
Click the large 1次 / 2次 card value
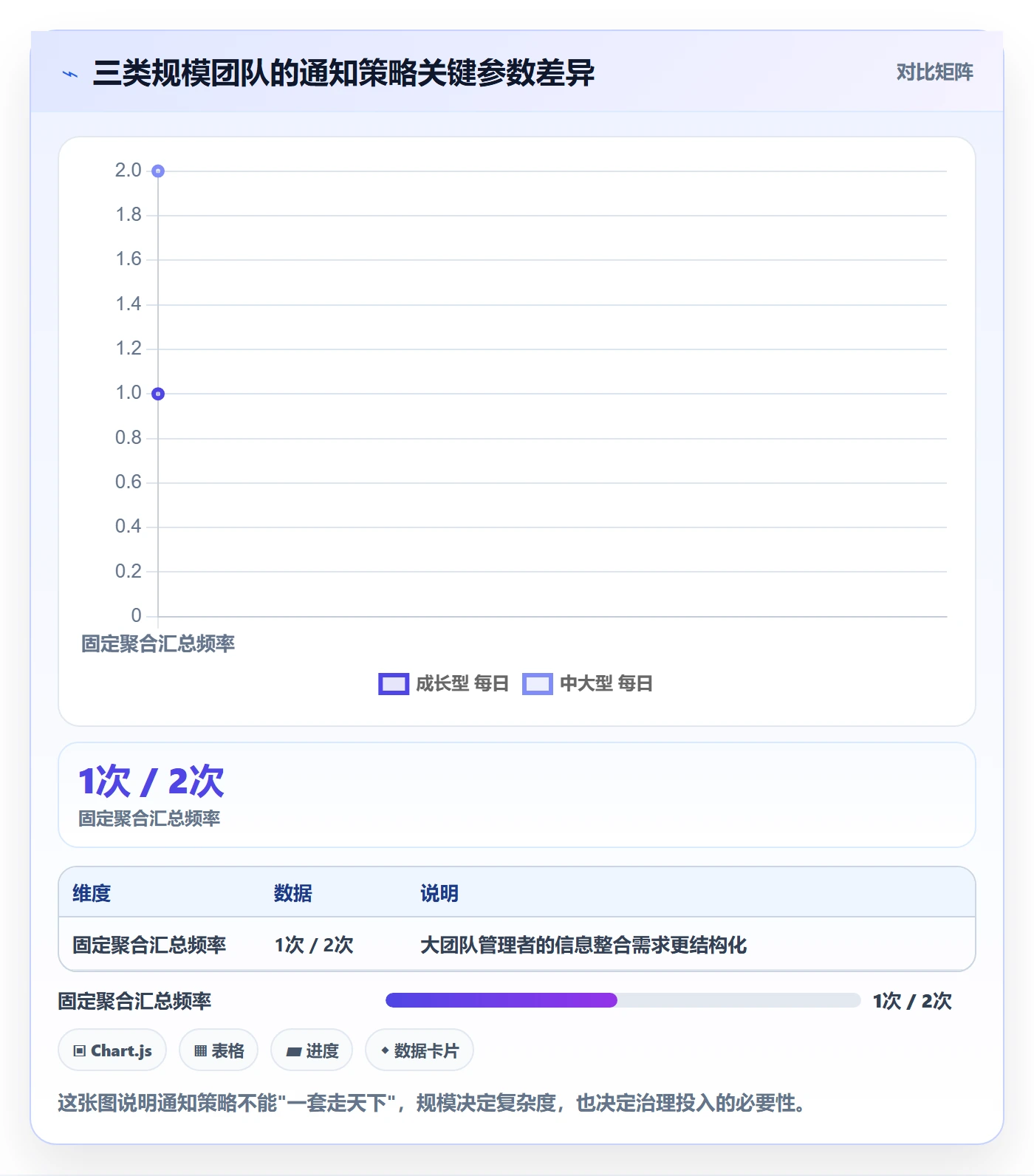(151, 782)
